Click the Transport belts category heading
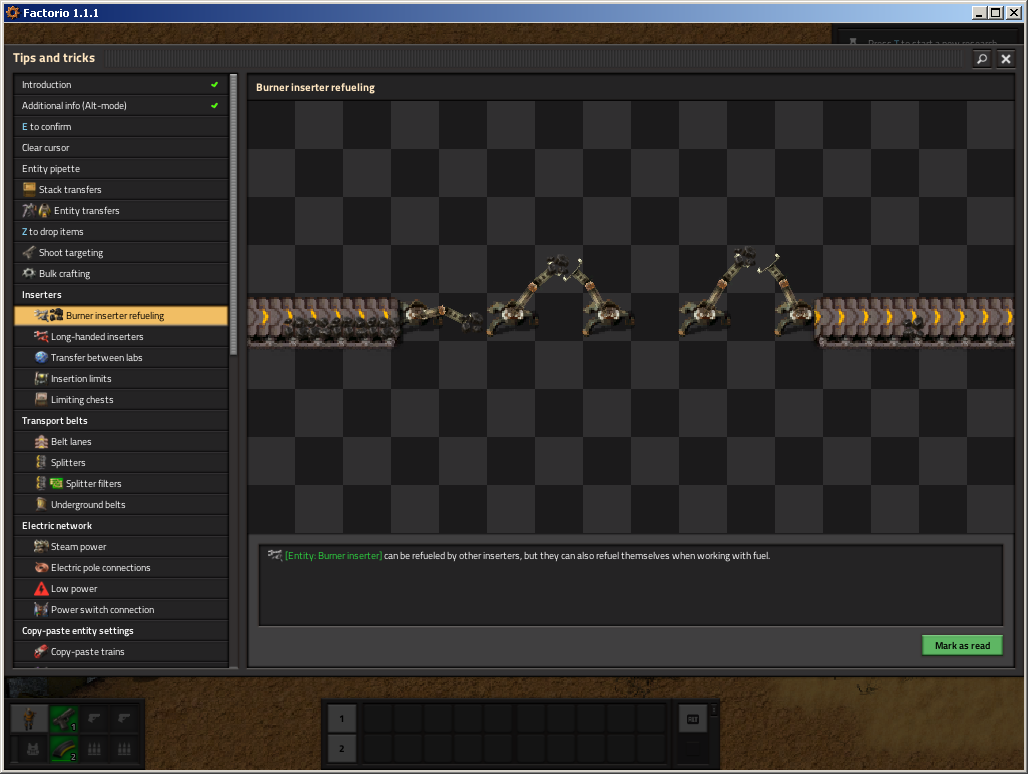 tap(54, 421)
